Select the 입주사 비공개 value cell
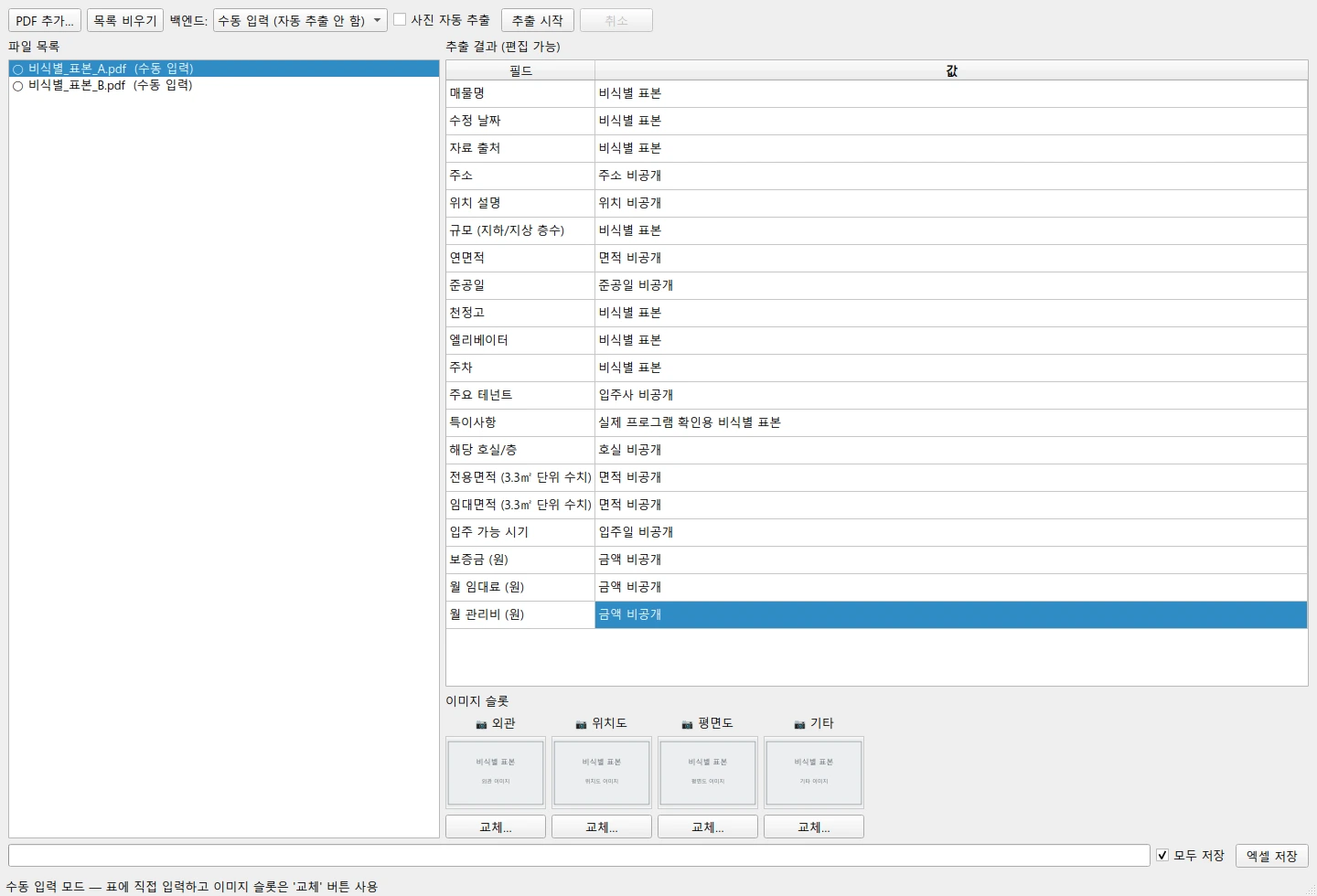 pyautogui.click(x=951, y=395)
